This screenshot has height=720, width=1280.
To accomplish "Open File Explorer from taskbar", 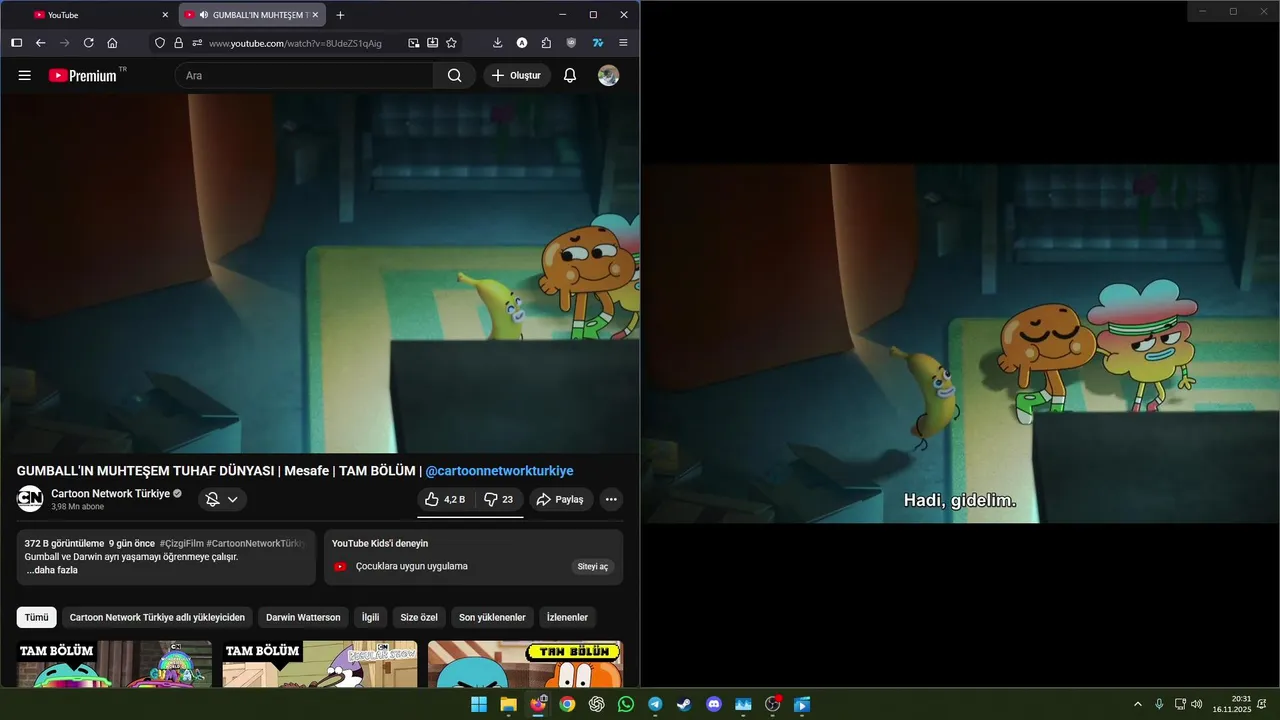I will (508, 704).
